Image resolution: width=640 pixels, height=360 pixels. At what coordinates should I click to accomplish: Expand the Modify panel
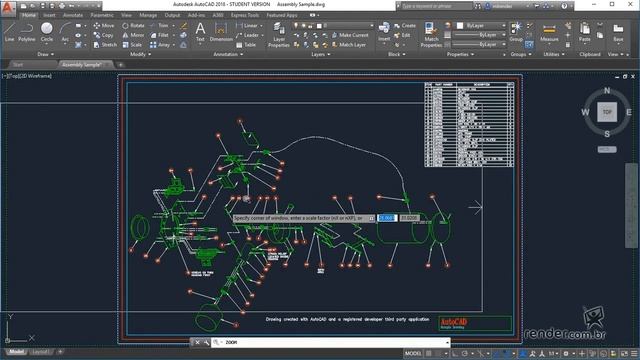140,54
